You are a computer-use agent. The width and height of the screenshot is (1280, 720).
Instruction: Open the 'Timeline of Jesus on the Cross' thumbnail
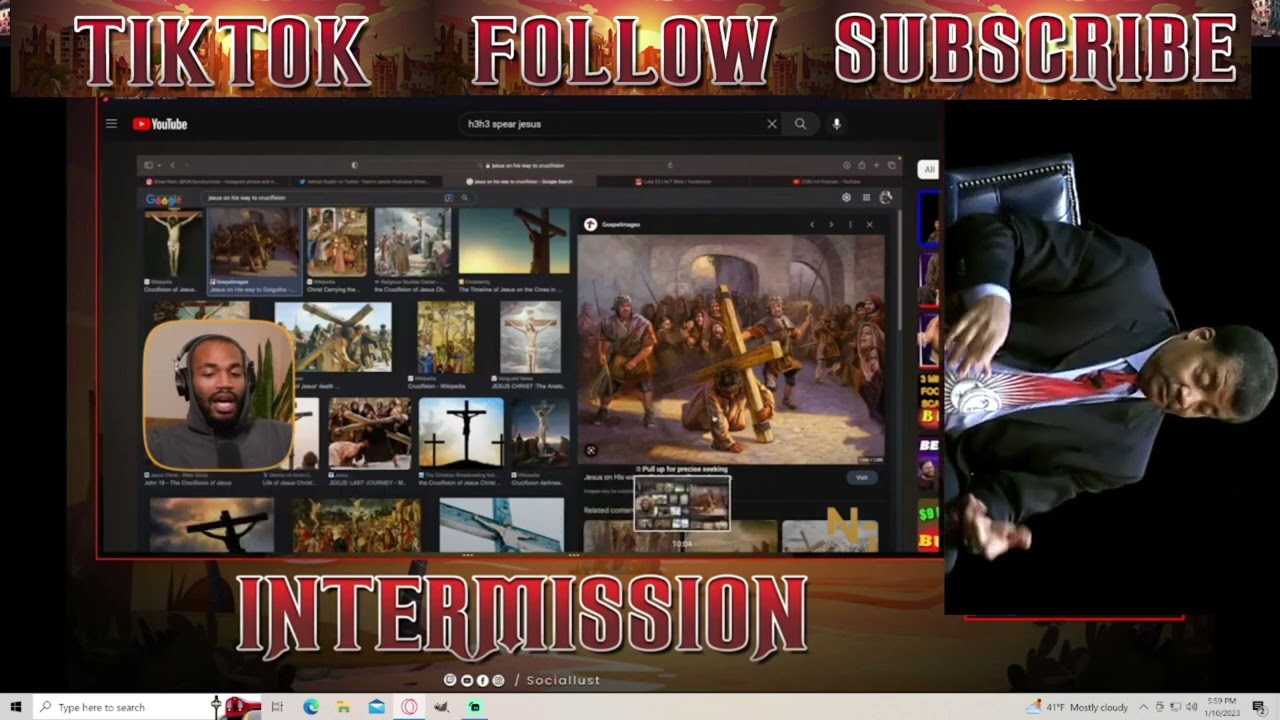[514, 241]
